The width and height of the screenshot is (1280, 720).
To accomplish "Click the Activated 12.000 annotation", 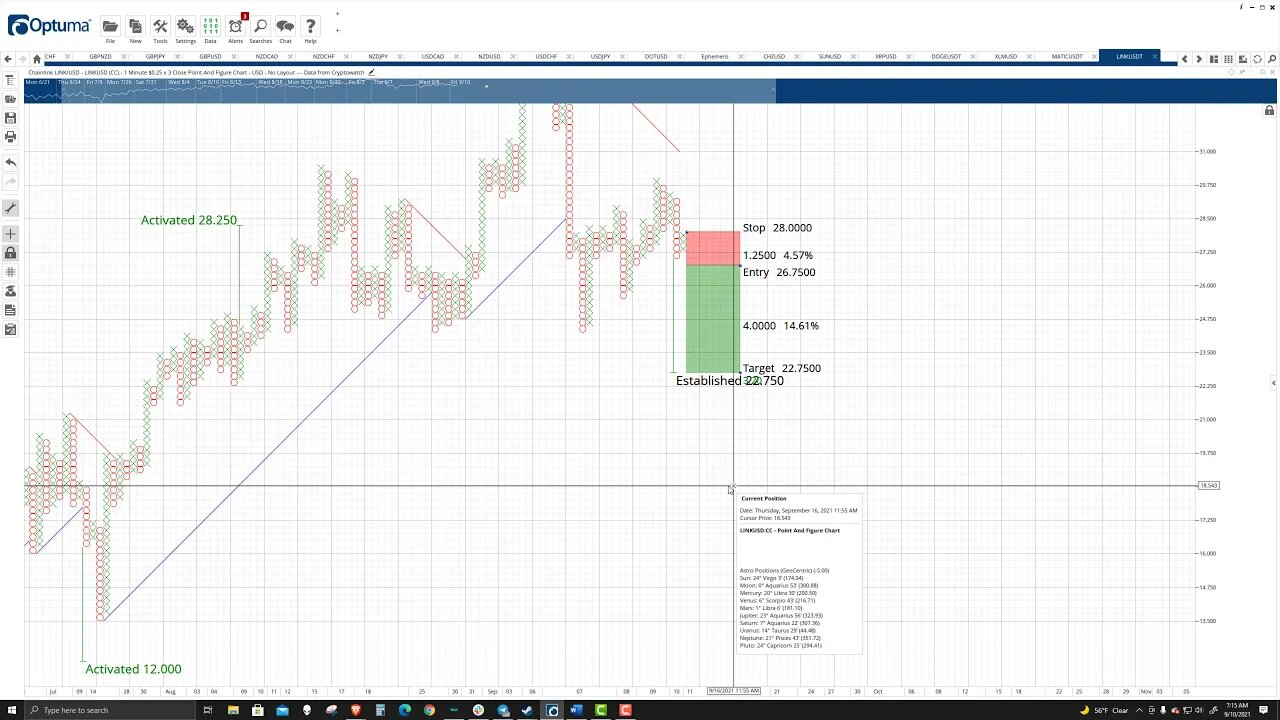I will [133, 669].
